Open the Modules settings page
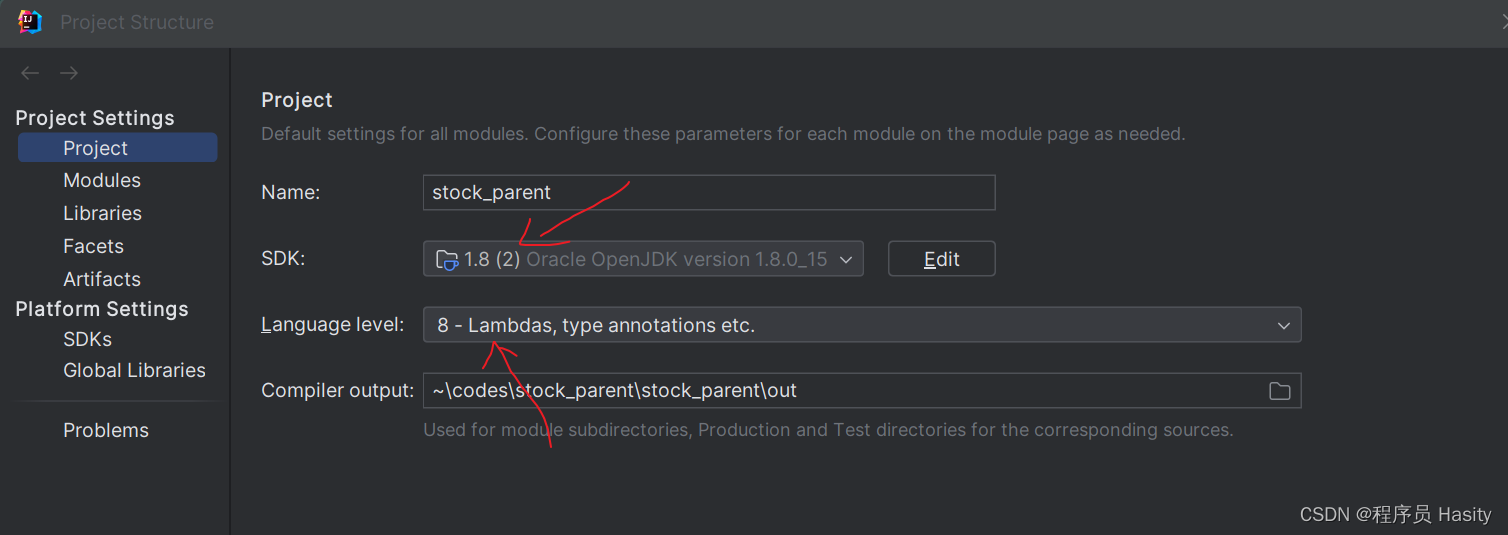Image resolution: width=1508 pixels, height=535 pixels. (102, 181)
